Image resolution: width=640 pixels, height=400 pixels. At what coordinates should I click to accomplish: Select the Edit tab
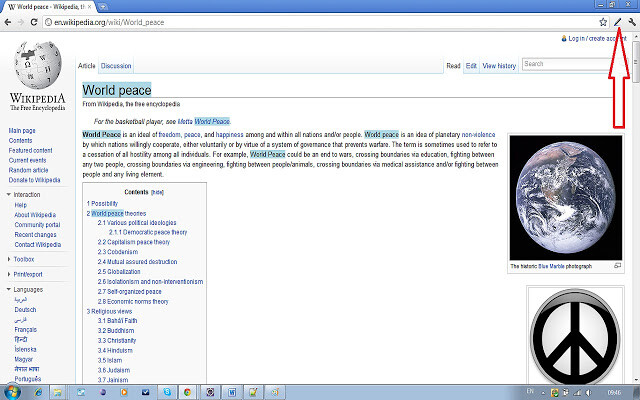[x=471, y=66]
